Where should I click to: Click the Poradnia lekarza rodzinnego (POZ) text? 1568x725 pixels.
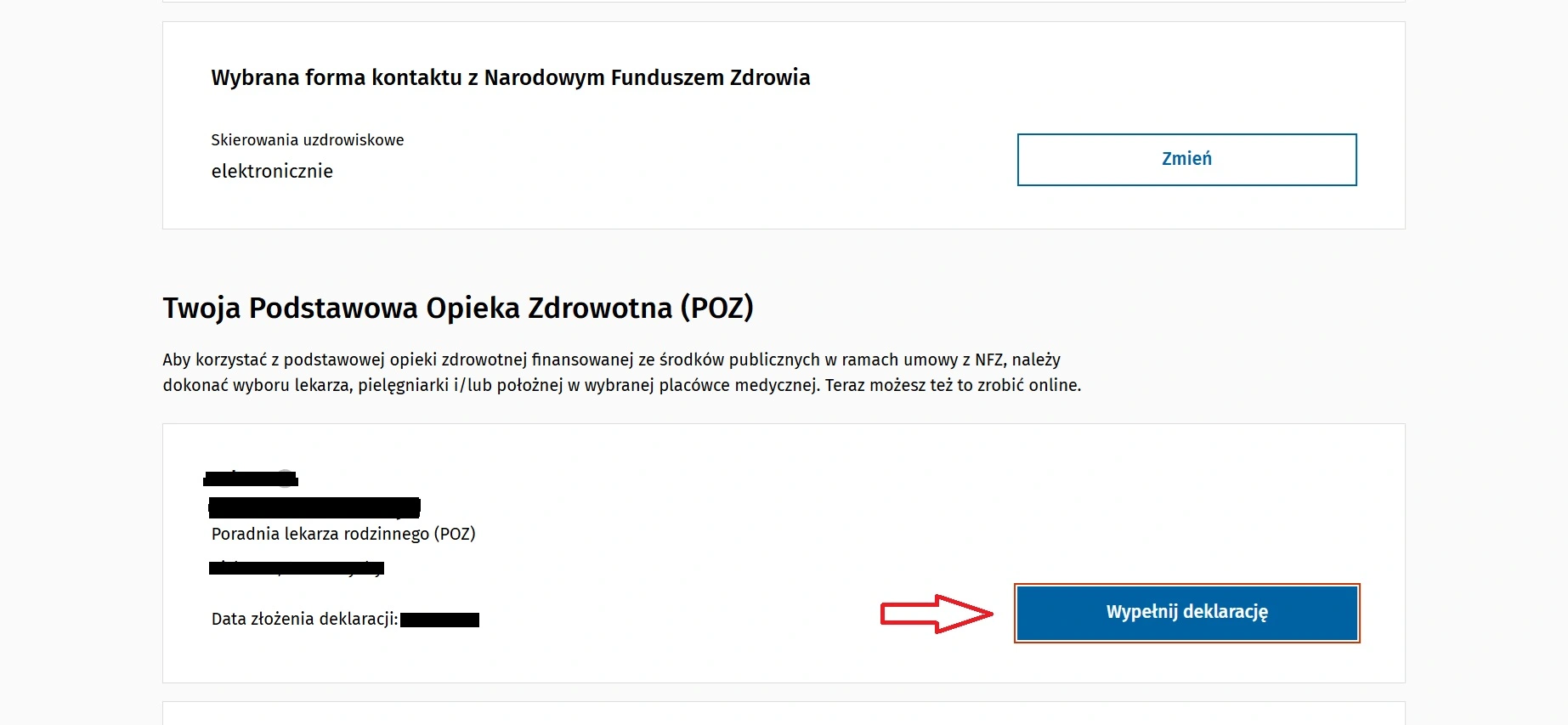point(343,534)
